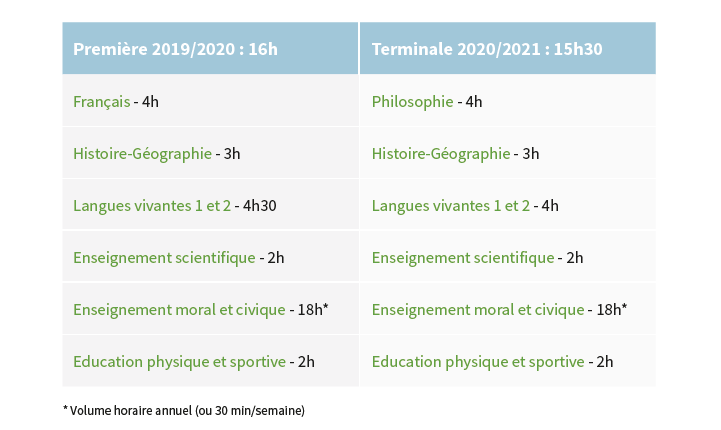Click Enseignement moral et civique in Terminale
This screenshot has width=721, height=430.
click(478, 310)
